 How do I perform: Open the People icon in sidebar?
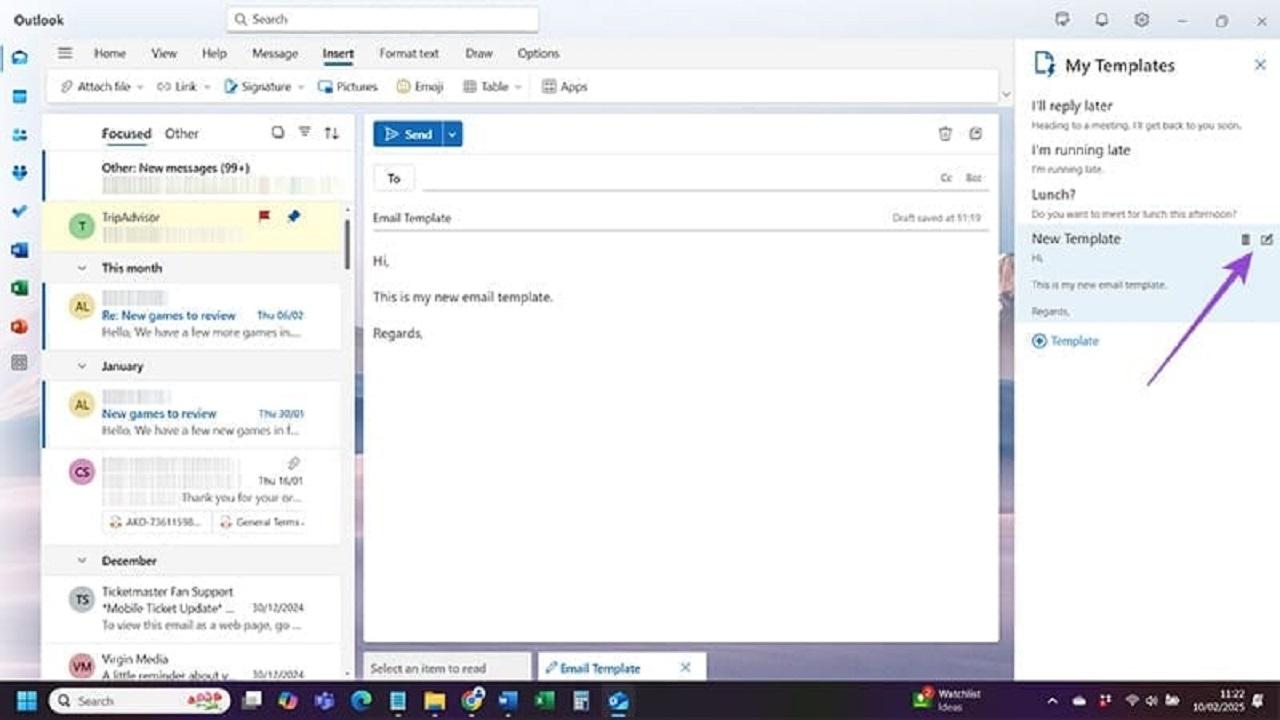pyautogui.click(x=19, y=134)
